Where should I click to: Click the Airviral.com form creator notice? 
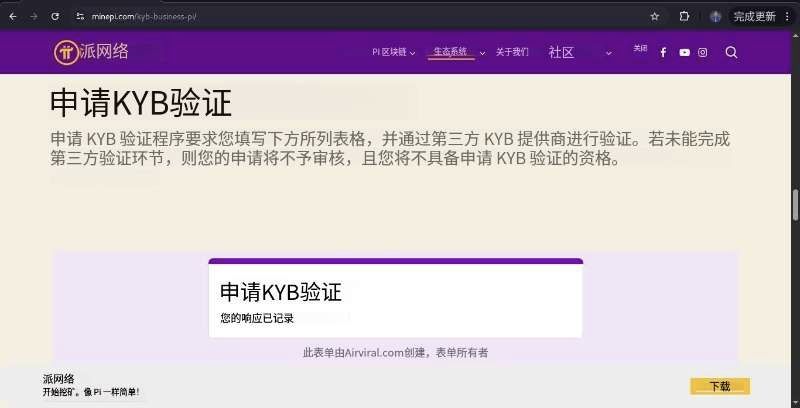(395, 352)
